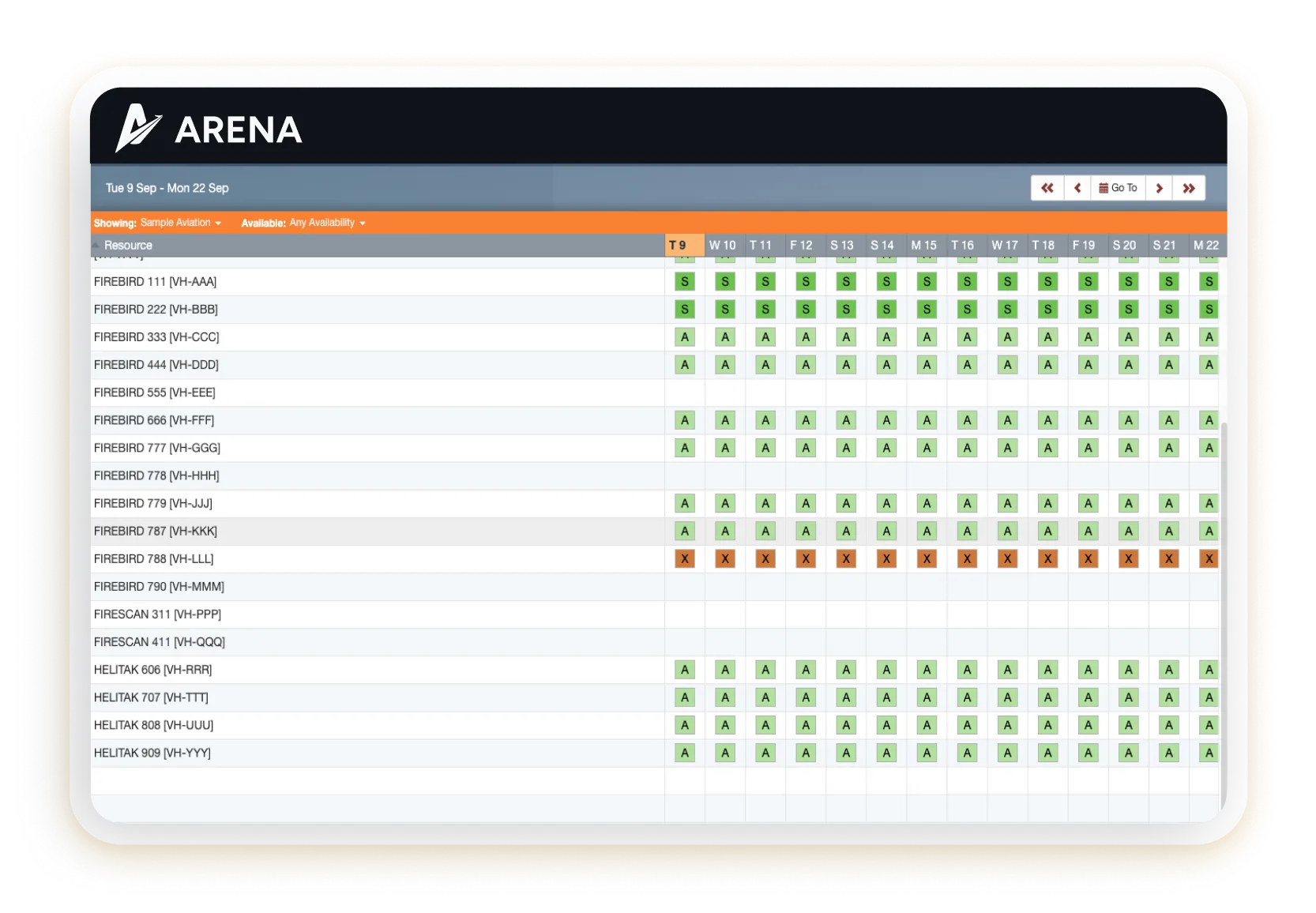Click the jump-back double-arrow navigation icon
The height and width of the screenshot is (913, 1316).
(1047, 188)
